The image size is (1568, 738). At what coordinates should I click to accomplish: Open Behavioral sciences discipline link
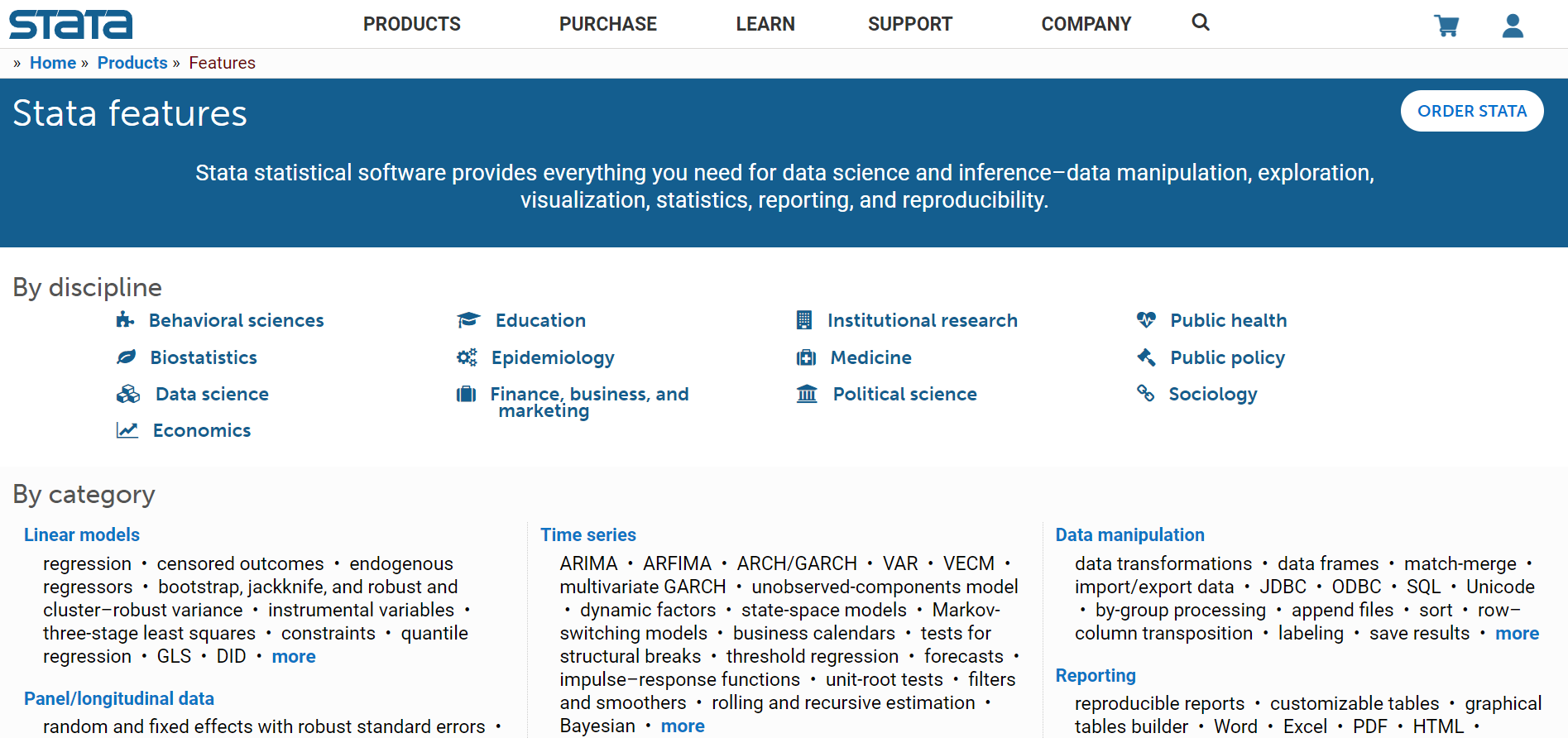(237, 320)
